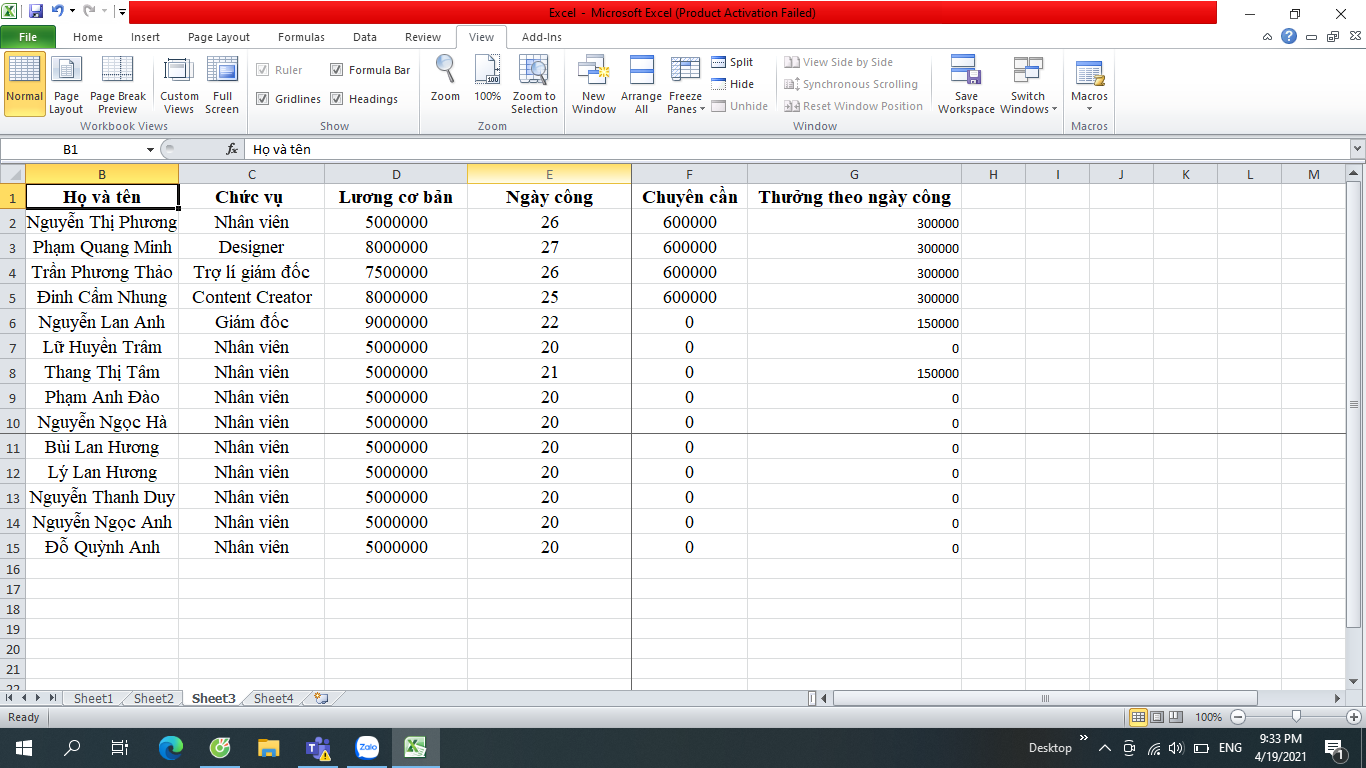Set zoom to 100% button
This screenshot has width=1366, height=768.
(x=487, y=80)
